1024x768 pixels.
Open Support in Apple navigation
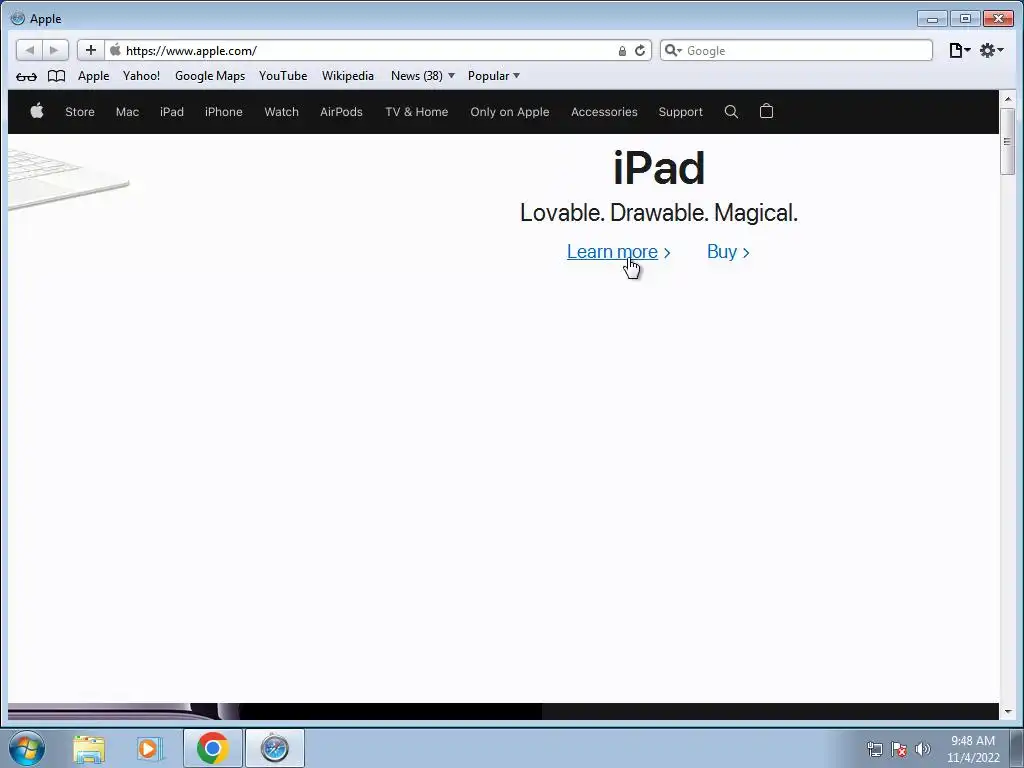tap(680, 112)
